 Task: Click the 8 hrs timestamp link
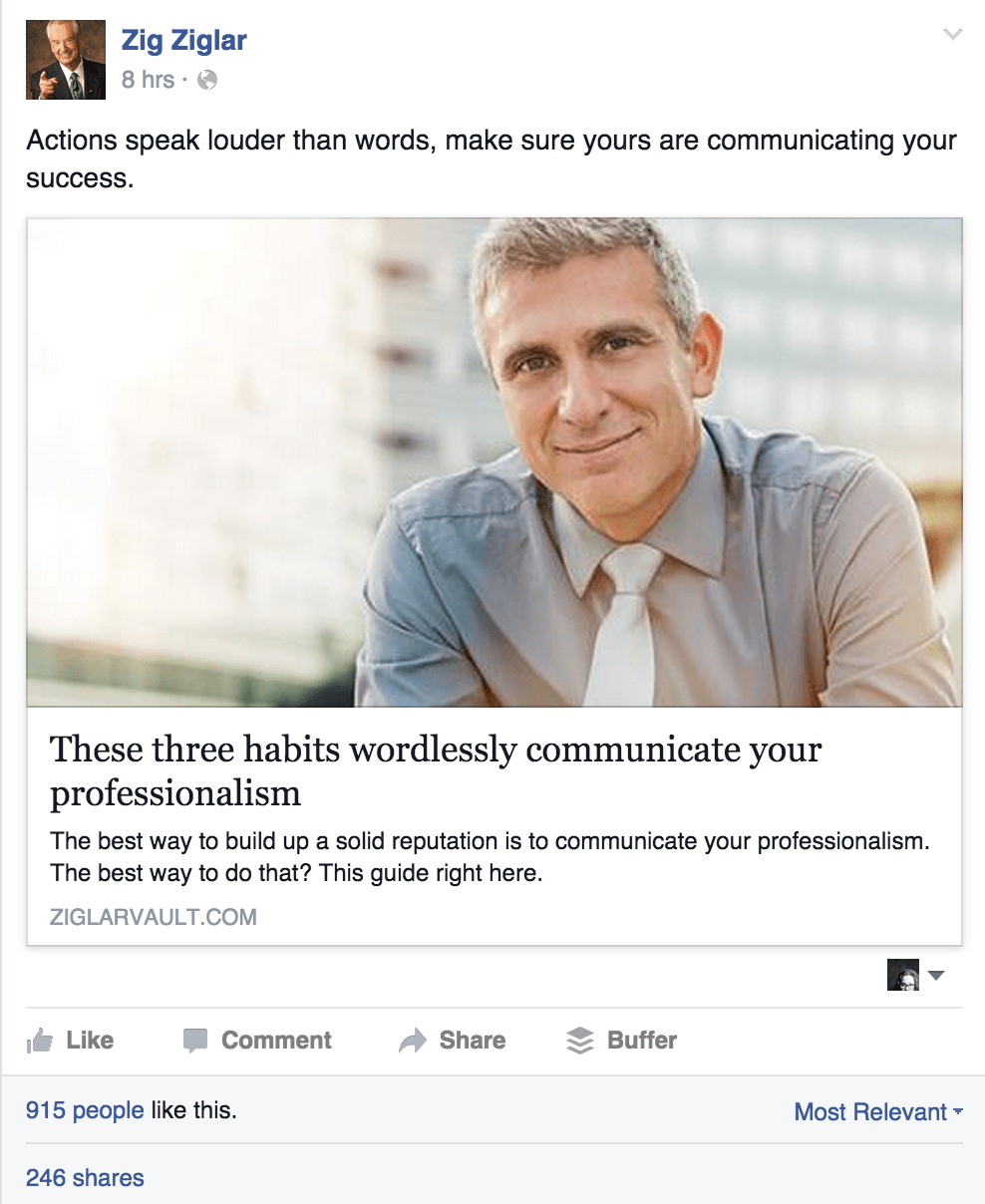pos(148,80)
